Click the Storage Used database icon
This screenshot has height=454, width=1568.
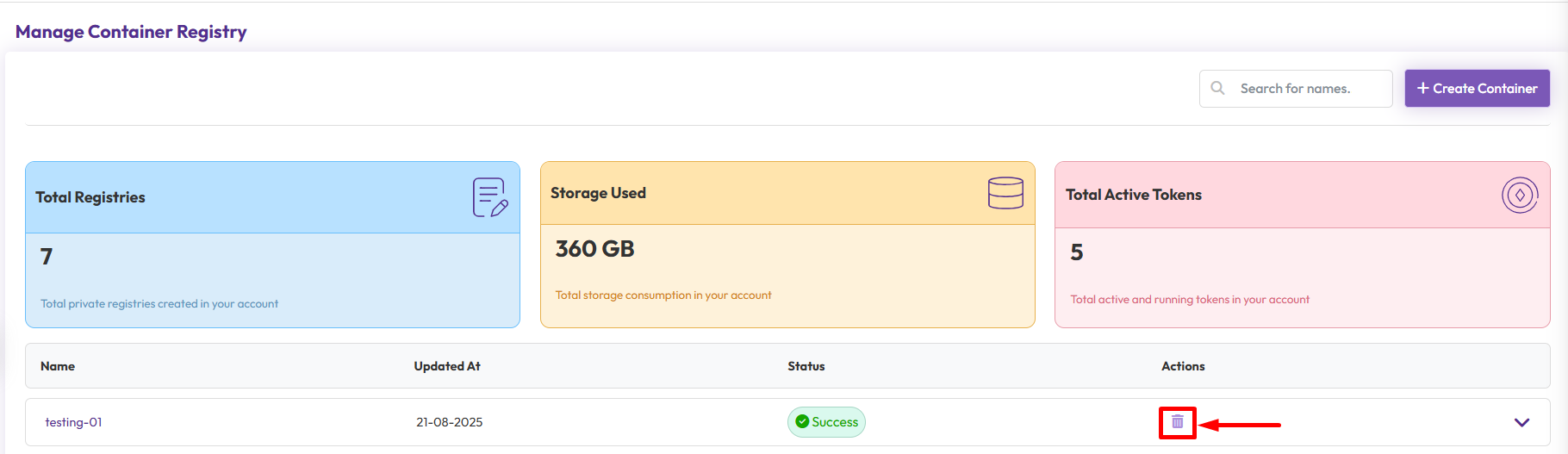(x=1005, y=193)
